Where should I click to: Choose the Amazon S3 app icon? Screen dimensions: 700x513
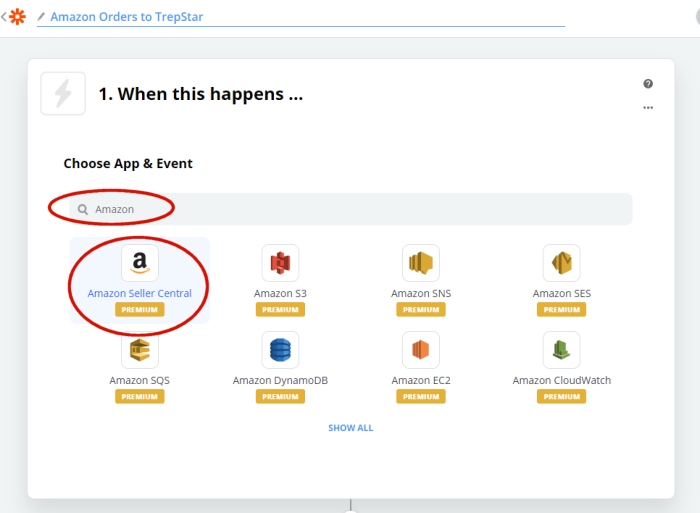280,263
